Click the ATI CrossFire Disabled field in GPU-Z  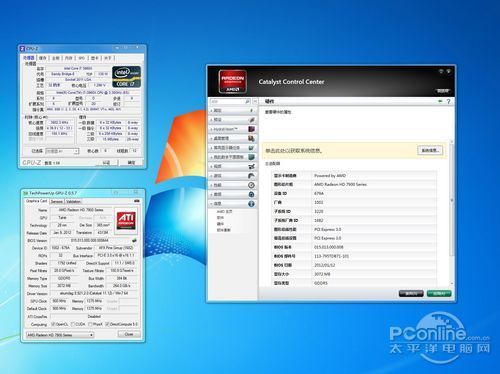(x=94, y=317)
